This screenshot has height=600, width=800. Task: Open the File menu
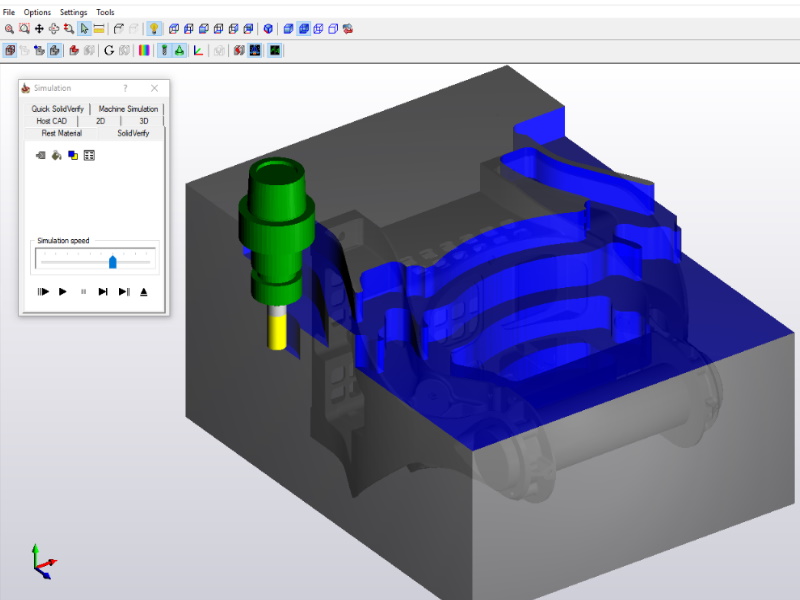[9, 12]
